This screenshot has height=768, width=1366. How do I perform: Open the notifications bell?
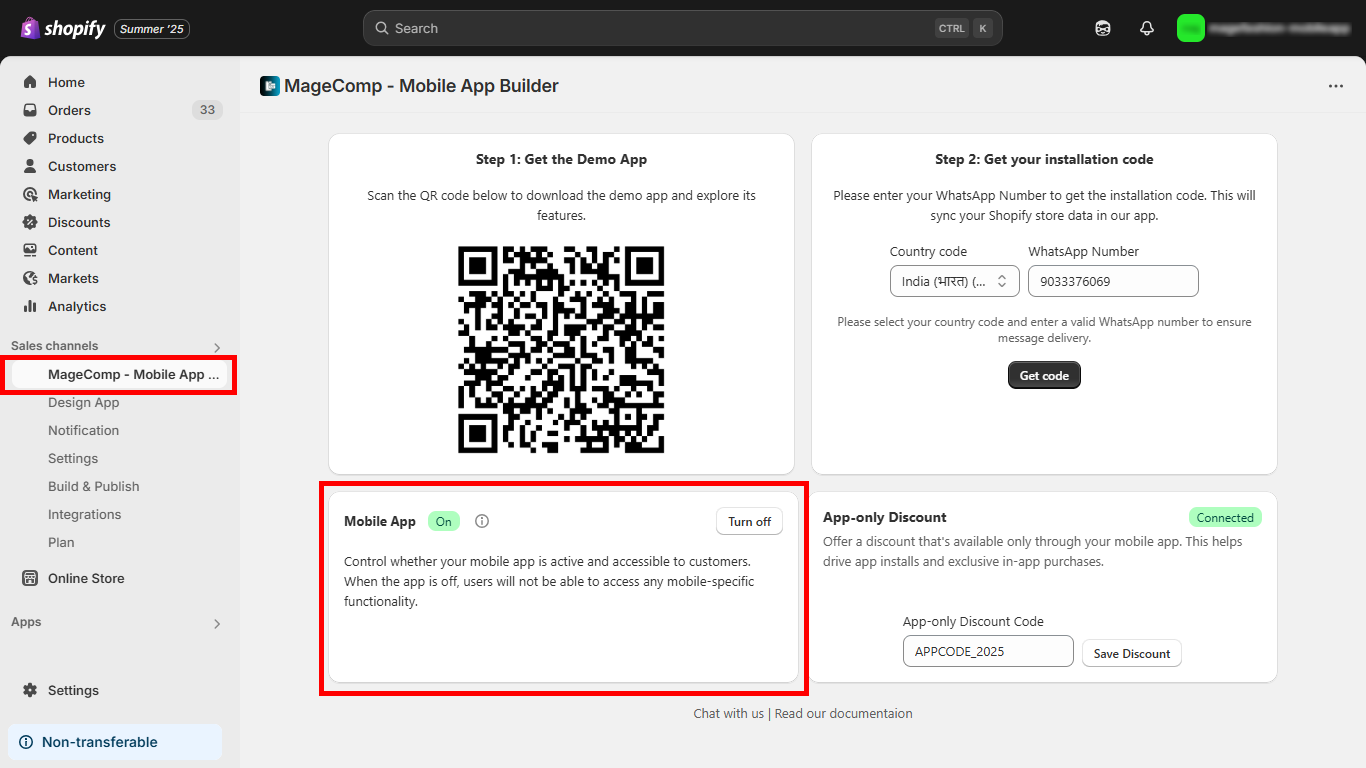[1147, 28]
